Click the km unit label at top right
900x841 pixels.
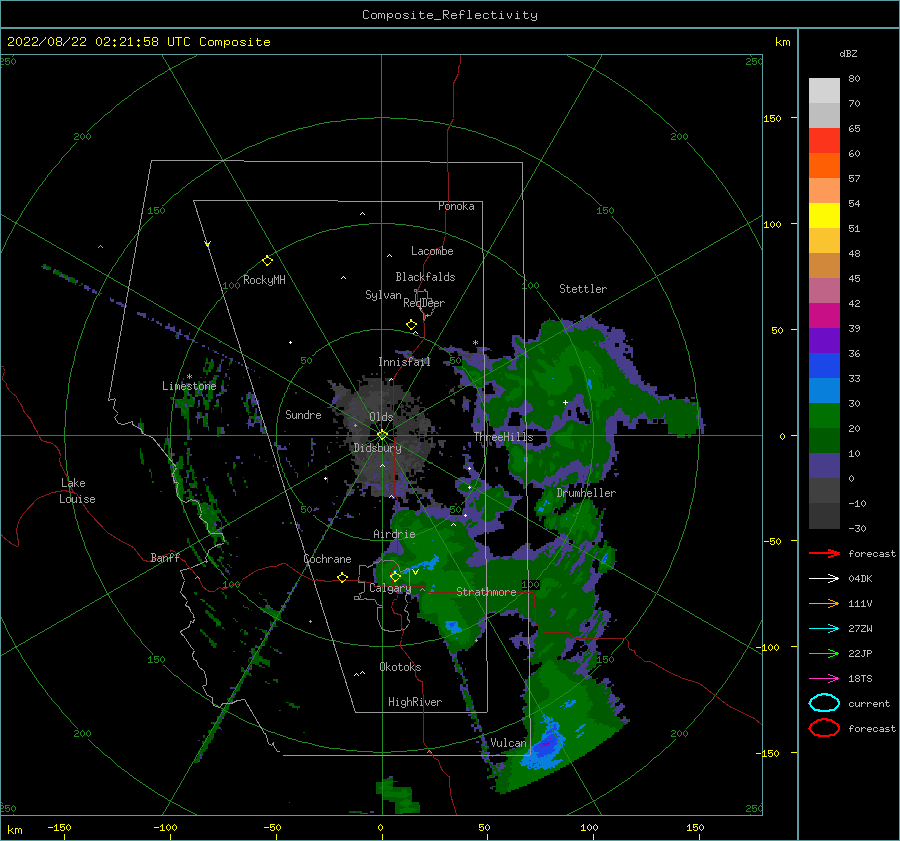(x=782, y=42)
